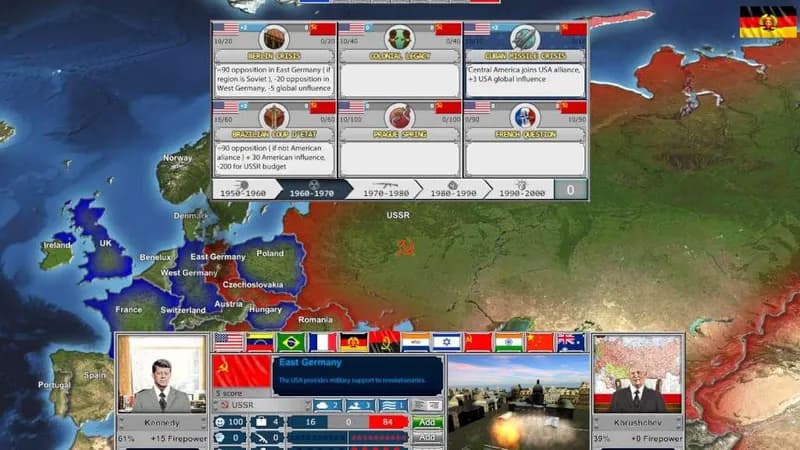Open the Colonial Legacy event icon

click(x=399, y=39)
